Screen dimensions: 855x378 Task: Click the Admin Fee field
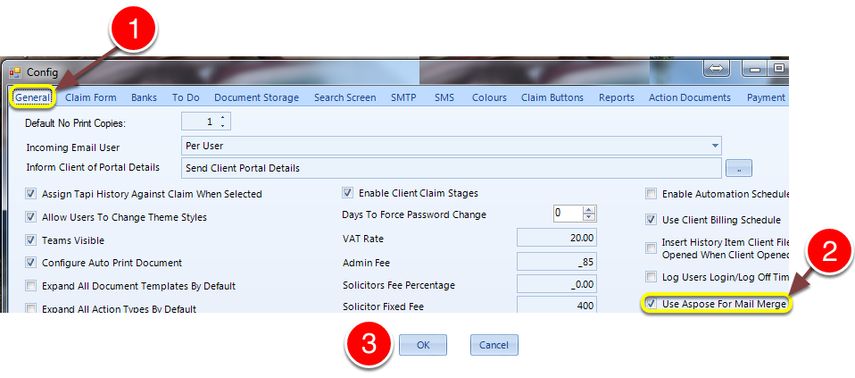557,262
